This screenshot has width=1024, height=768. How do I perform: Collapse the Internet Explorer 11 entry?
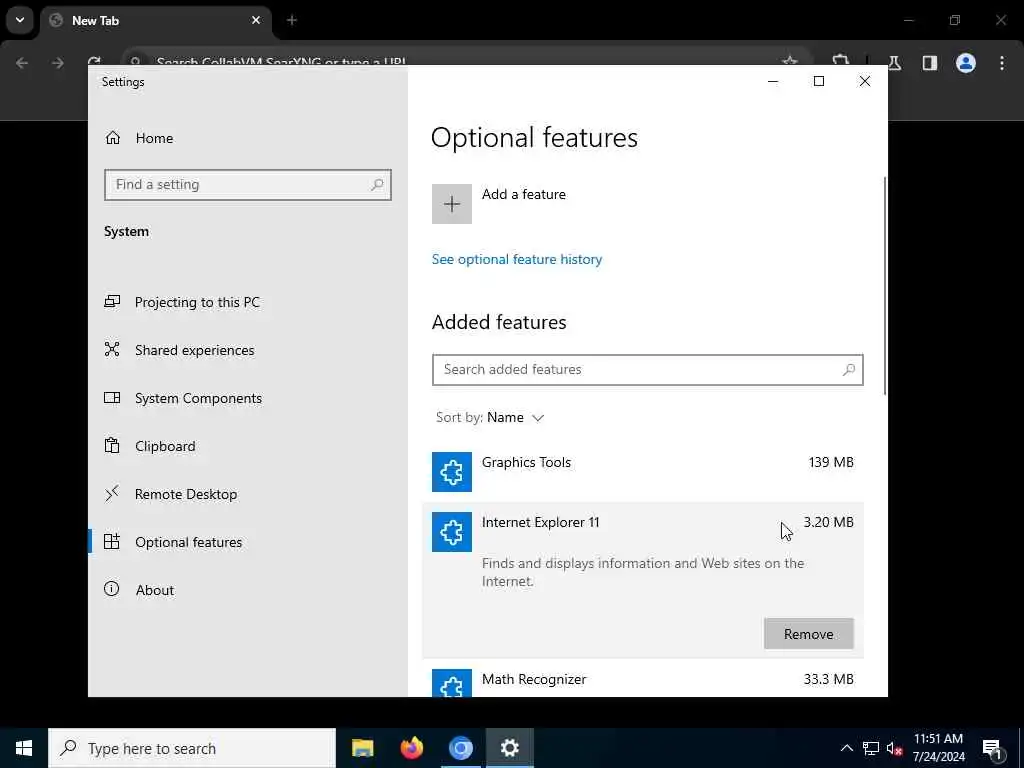click(643, 532)
